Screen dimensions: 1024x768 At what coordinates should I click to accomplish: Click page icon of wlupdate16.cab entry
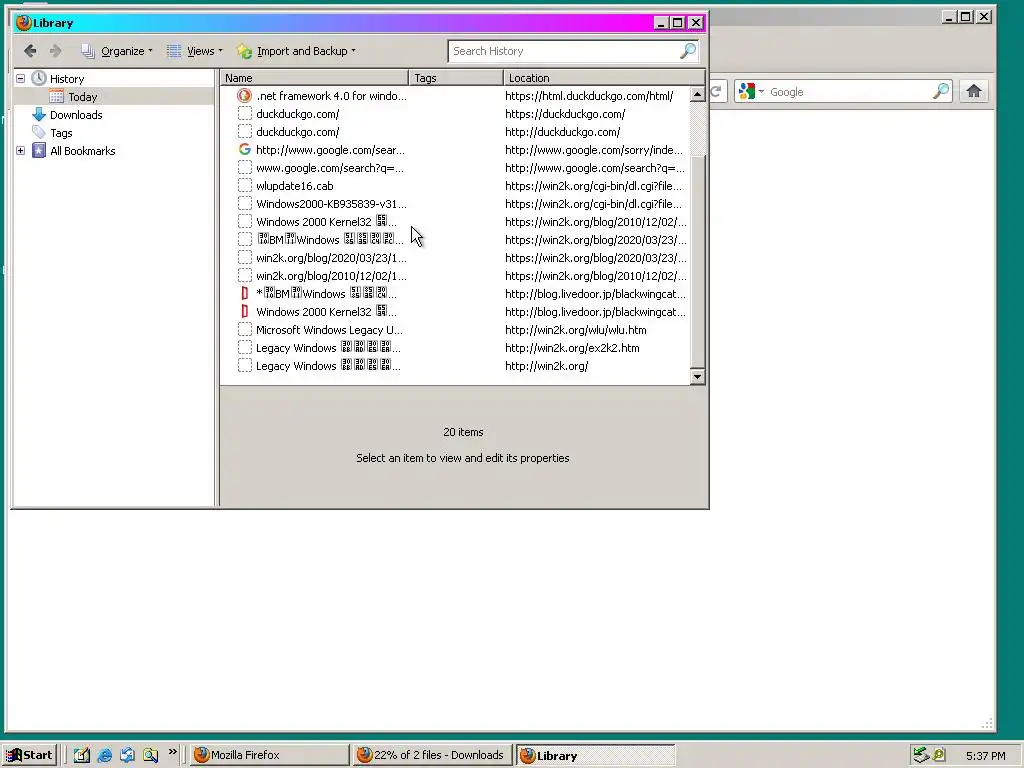(x=244, y=186)
